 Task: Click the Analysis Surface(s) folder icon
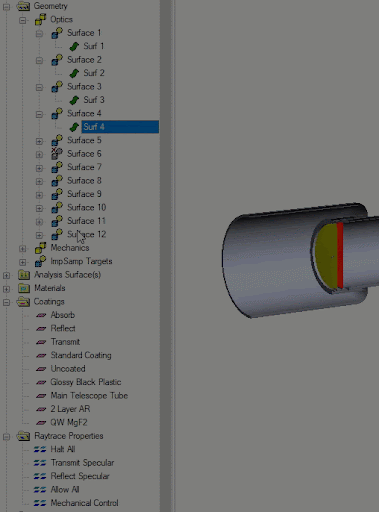click(x=24, y=275)
